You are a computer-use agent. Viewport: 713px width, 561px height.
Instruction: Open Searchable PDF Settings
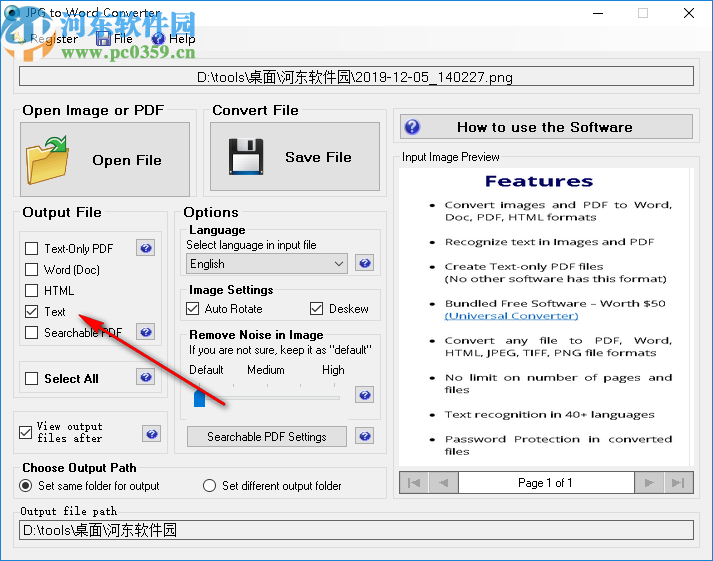266,436
